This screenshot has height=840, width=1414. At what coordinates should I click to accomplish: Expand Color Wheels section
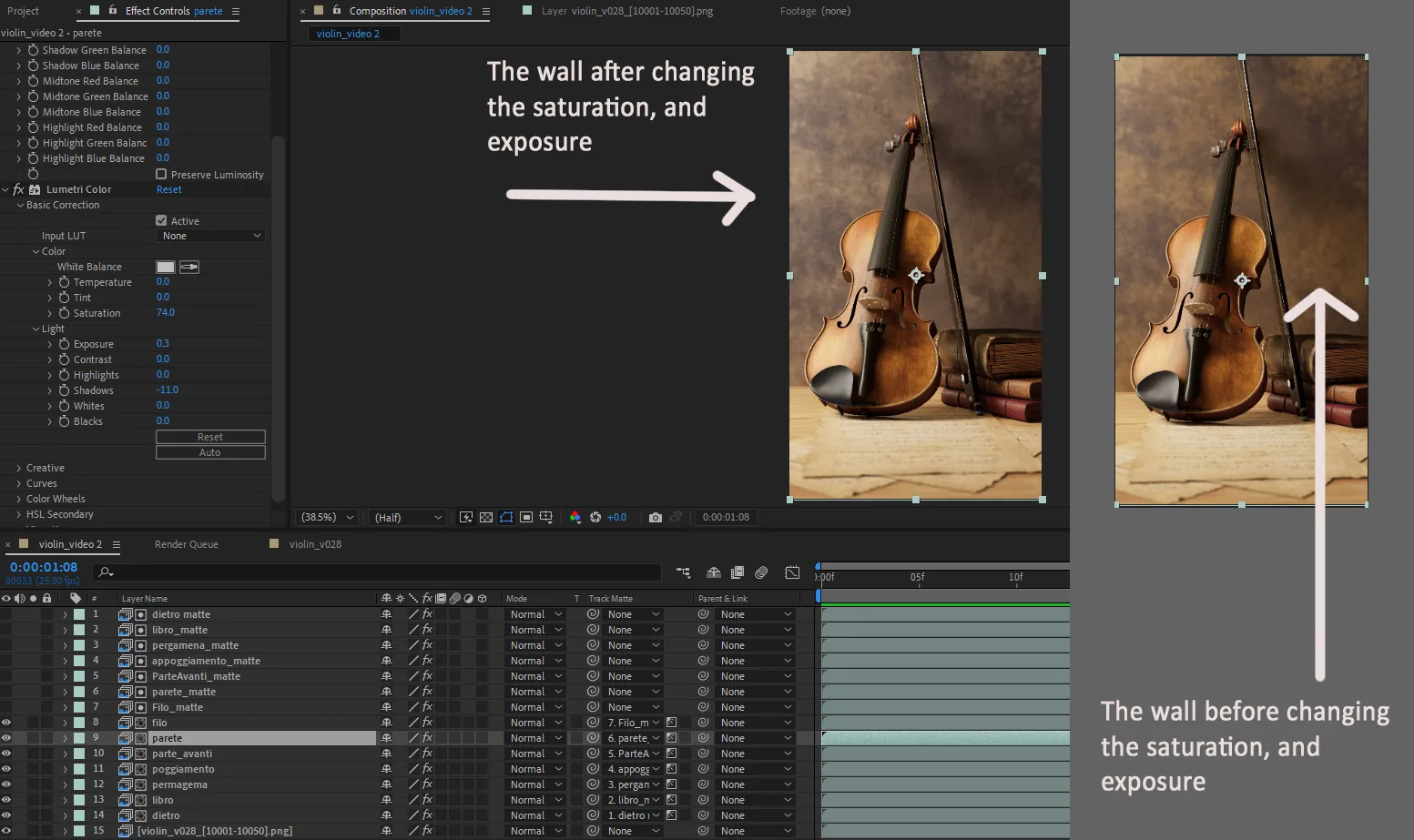click(x=19, y=499)
